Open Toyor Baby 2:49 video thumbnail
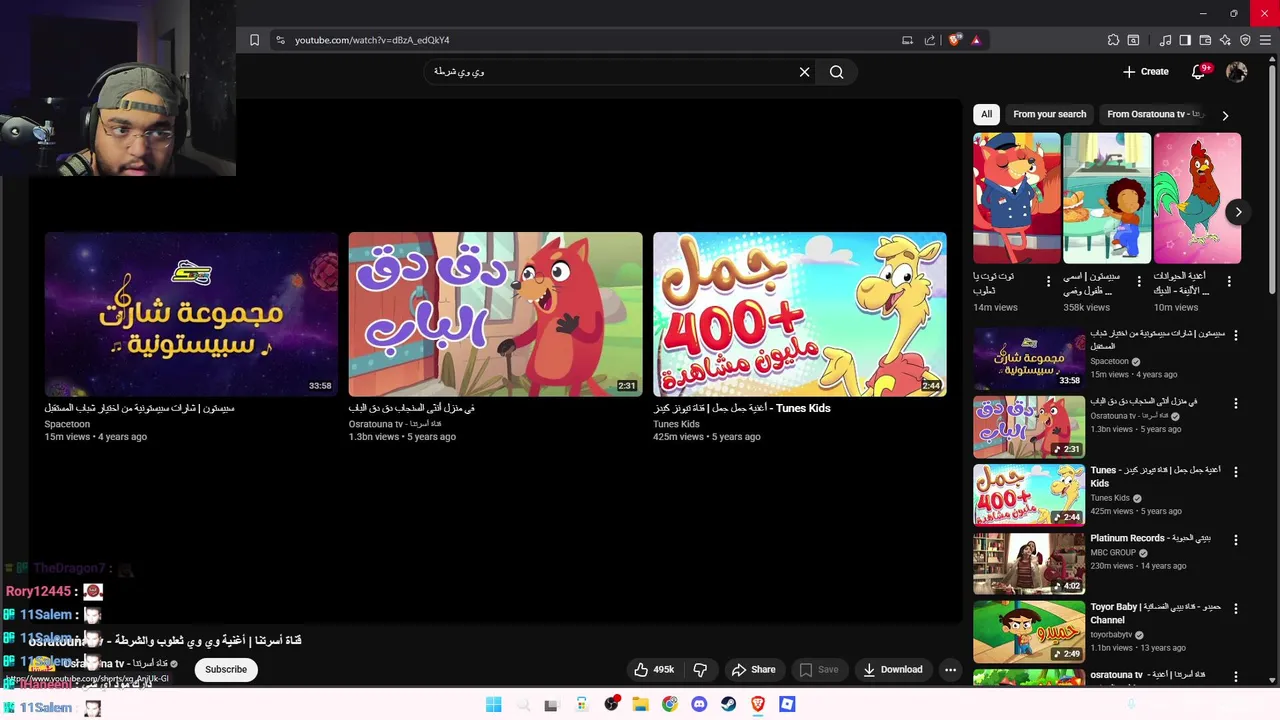1280x720 pixels. pos(1029,631)
